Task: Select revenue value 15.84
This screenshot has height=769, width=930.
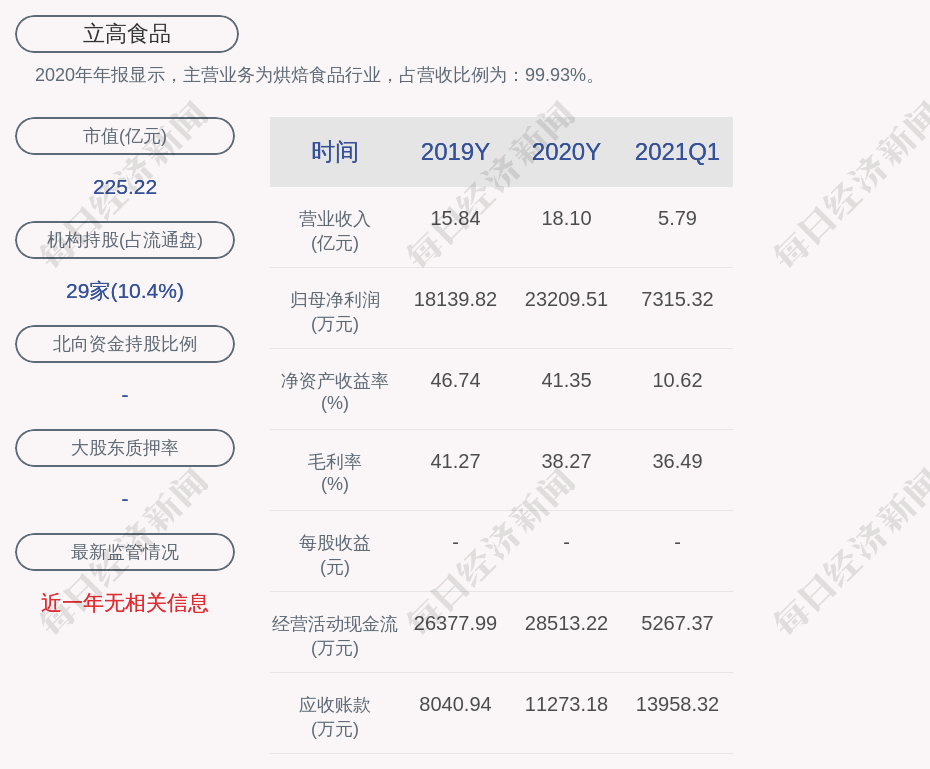Action: (x=455, y=218)
